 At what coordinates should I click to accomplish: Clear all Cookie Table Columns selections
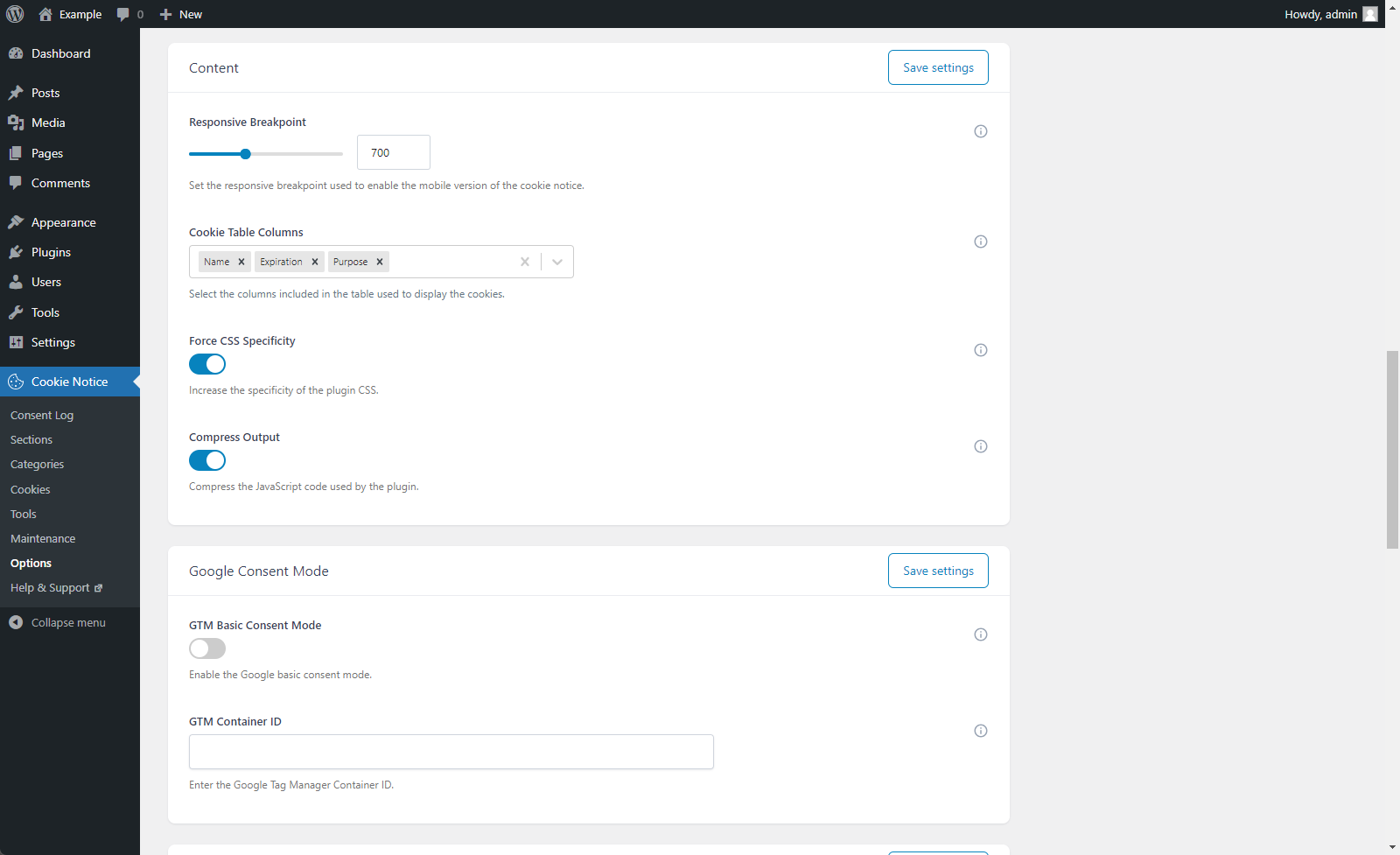pos(525,262)
